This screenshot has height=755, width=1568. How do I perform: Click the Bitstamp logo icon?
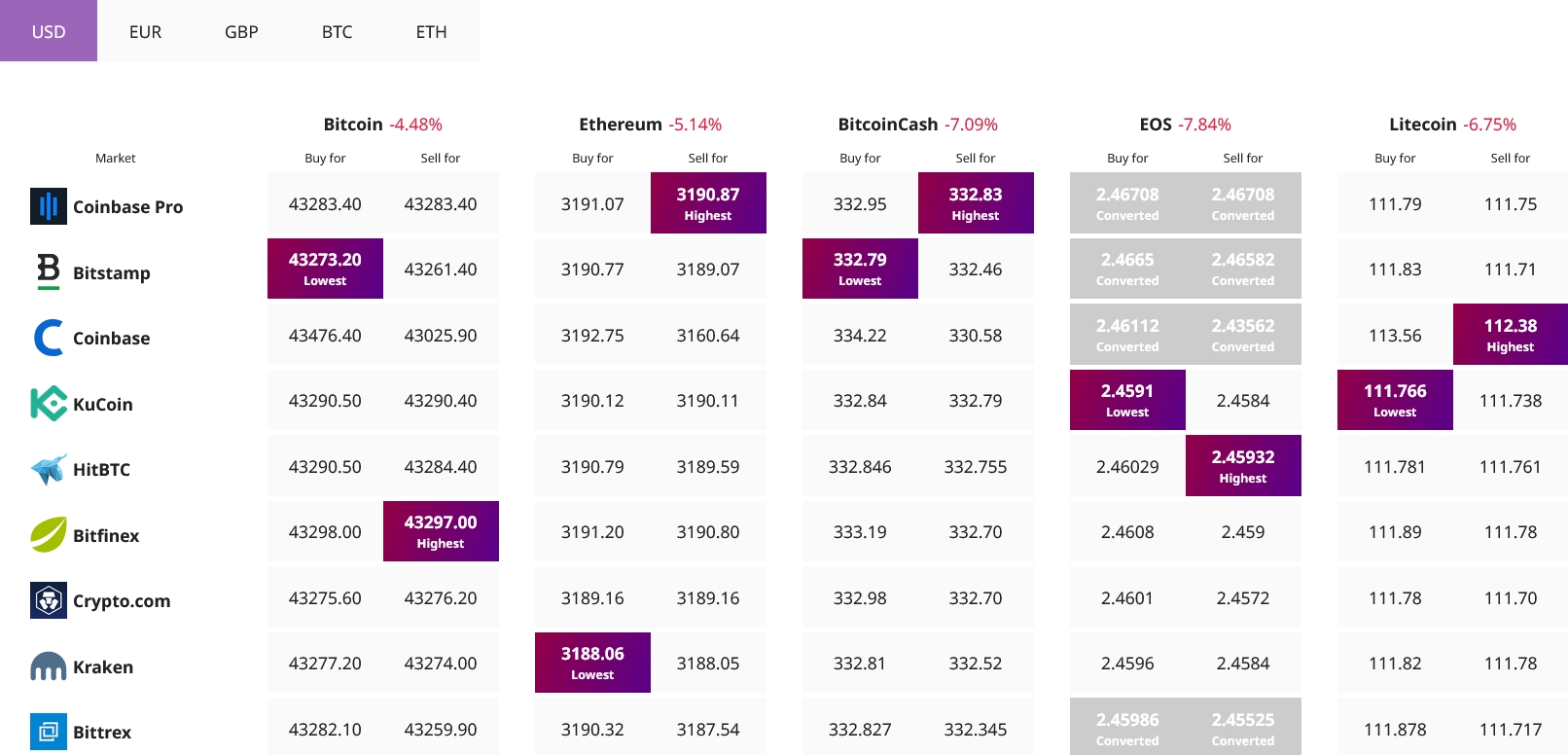[x=49, y=271]
